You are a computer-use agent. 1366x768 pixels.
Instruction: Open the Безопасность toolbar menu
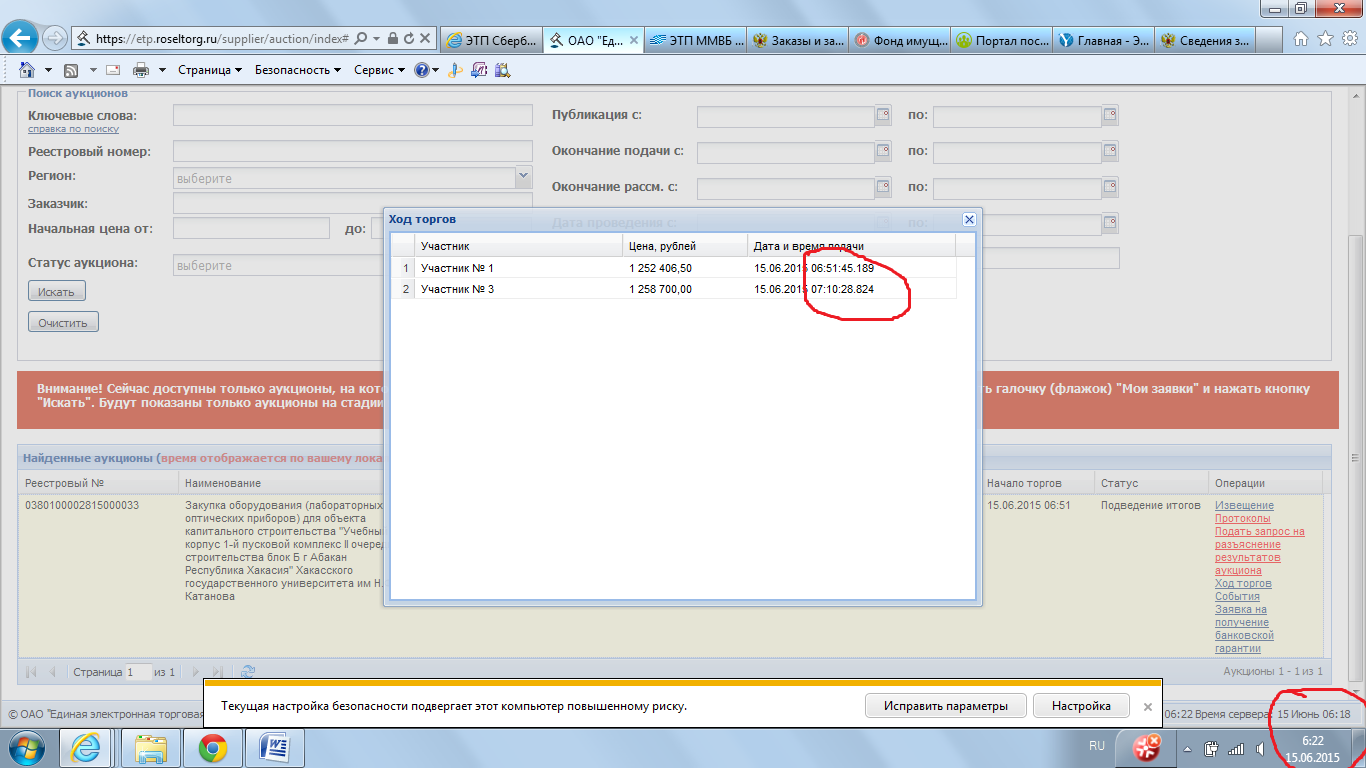(297, 70)
